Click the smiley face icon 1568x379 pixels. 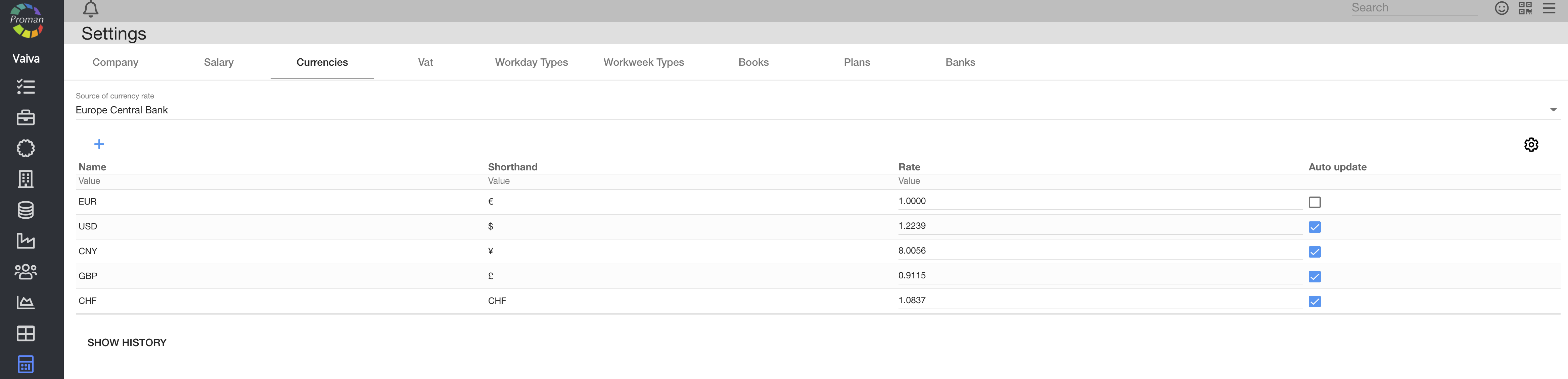click(x=1502, y=8)
